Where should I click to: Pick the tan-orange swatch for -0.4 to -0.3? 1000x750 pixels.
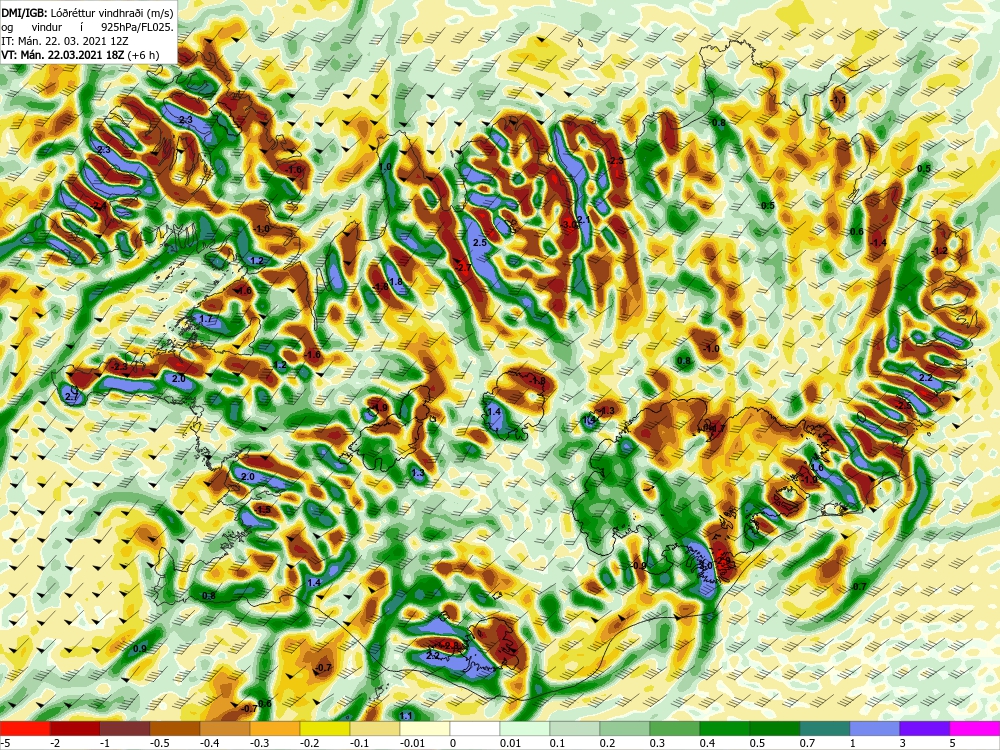coord(225,729)
